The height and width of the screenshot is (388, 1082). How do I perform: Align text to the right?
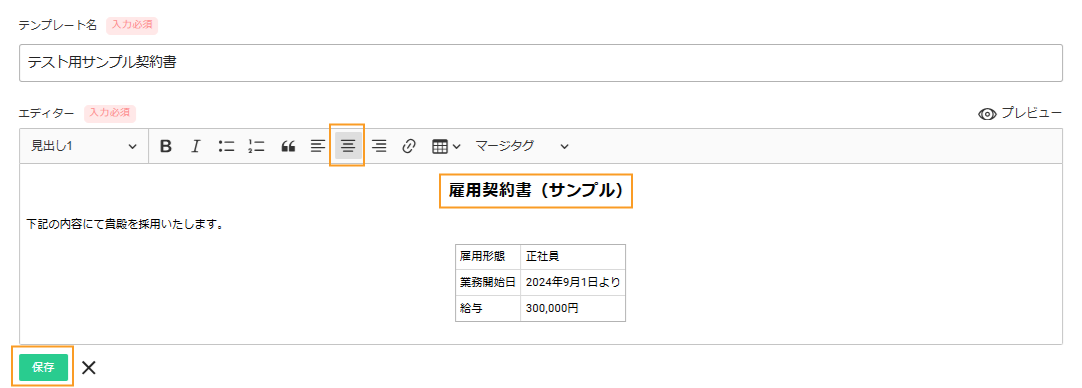[x=379, y=146]
